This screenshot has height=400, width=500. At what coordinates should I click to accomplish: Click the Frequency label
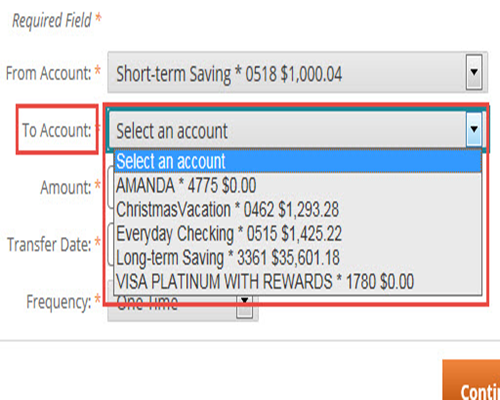tap(59, 302)
